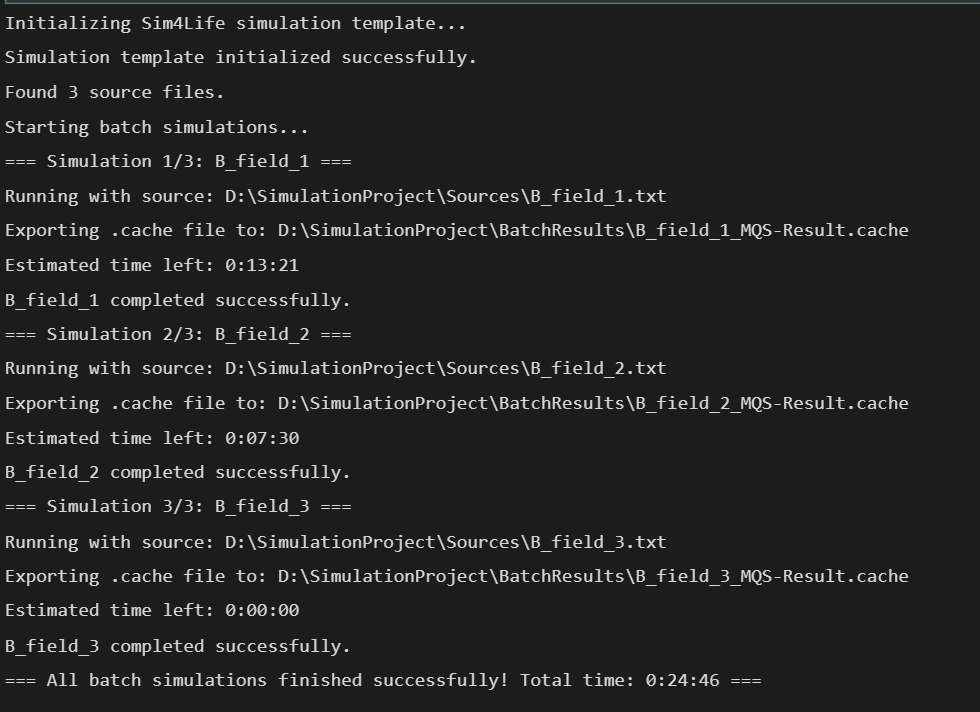Viewport: 980px width, 712px height.
Task: Click the B_field_2.txt source path
Action: (x=445, y=368)
